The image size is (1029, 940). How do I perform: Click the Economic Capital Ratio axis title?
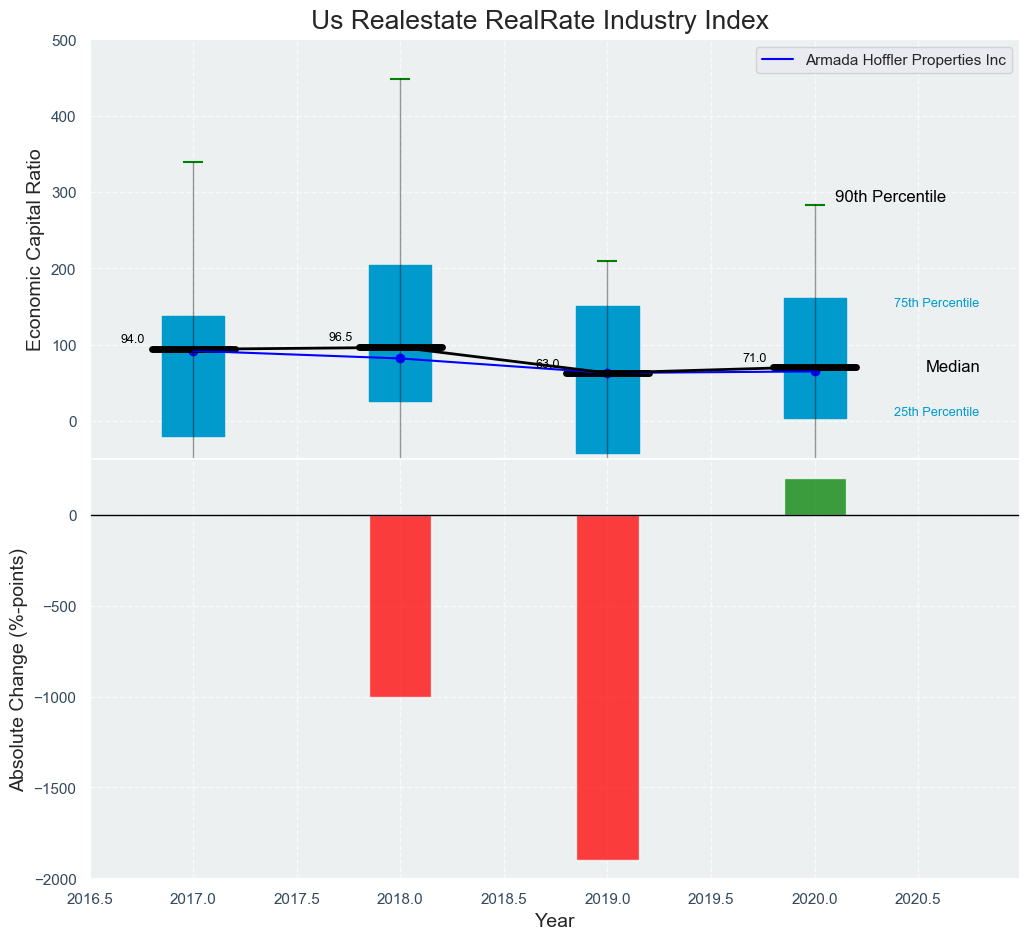pyautogui.click(x=34, y=250)
